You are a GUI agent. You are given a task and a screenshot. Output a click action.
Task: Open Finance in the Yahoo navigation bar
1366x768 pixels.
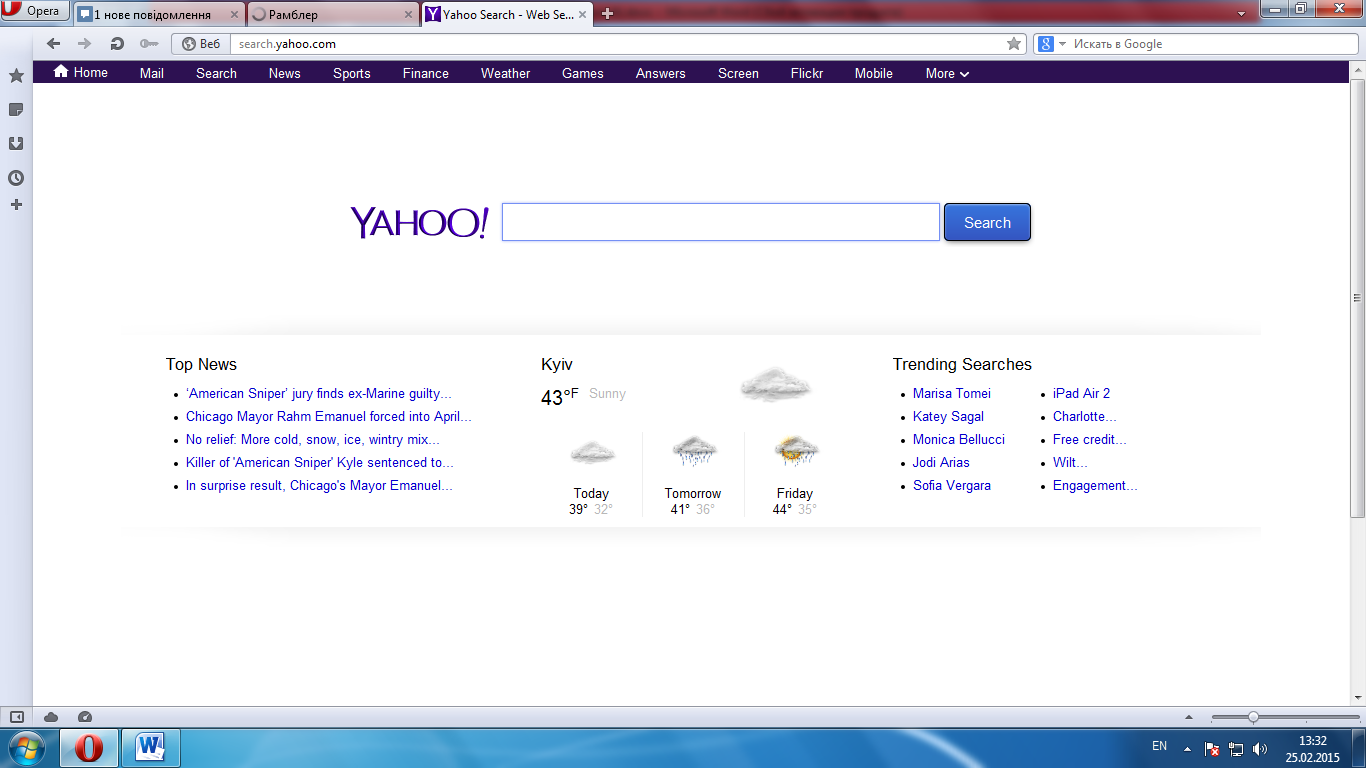point(426,73)
